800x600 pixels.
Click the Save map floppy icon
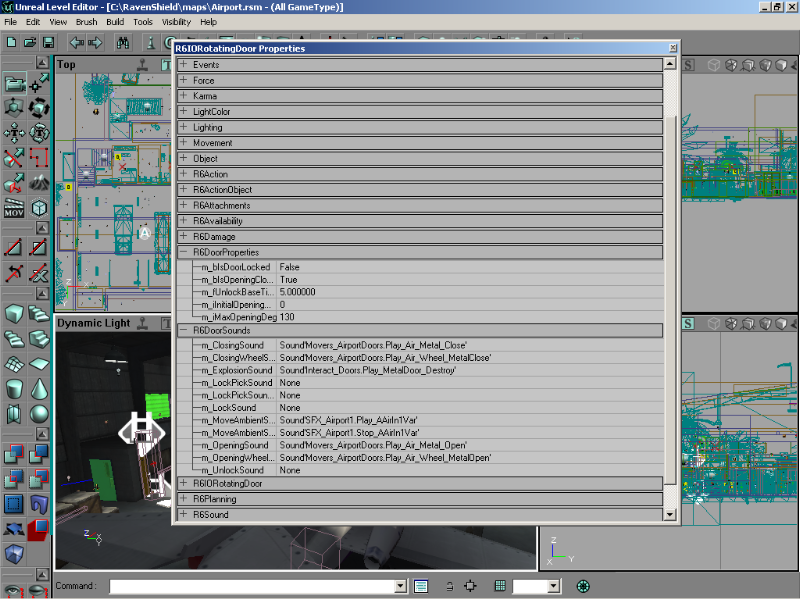coord(48,43)
